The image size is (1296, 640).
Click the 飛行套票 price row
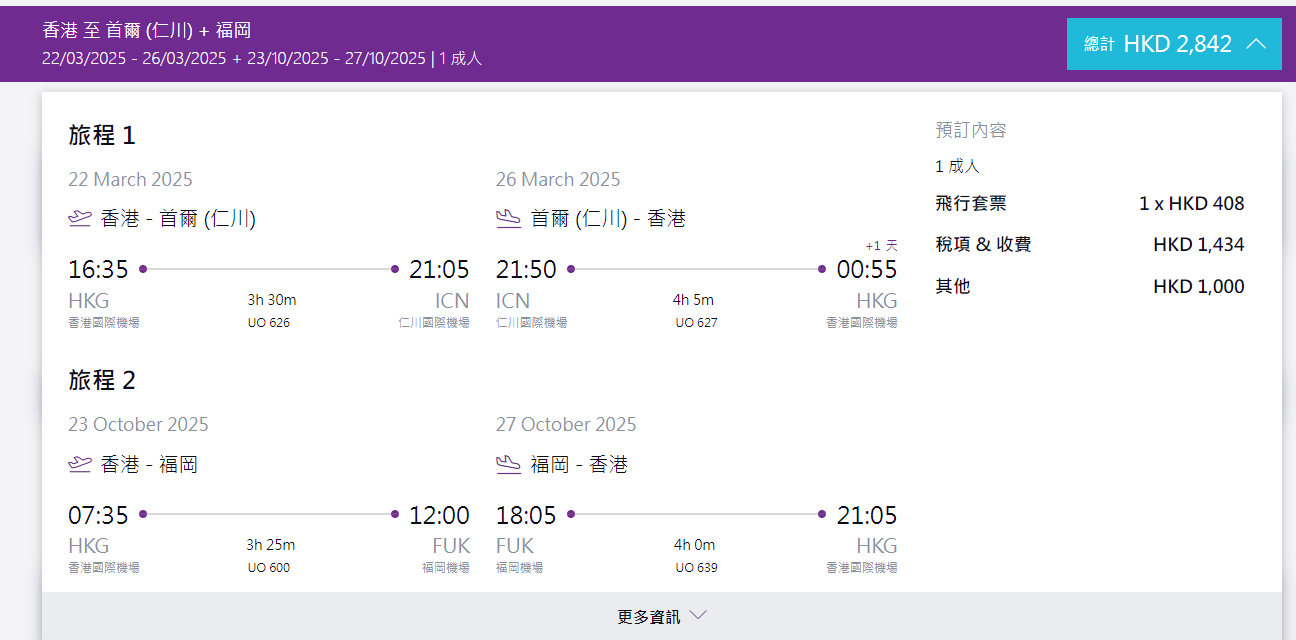(1089, 204)
